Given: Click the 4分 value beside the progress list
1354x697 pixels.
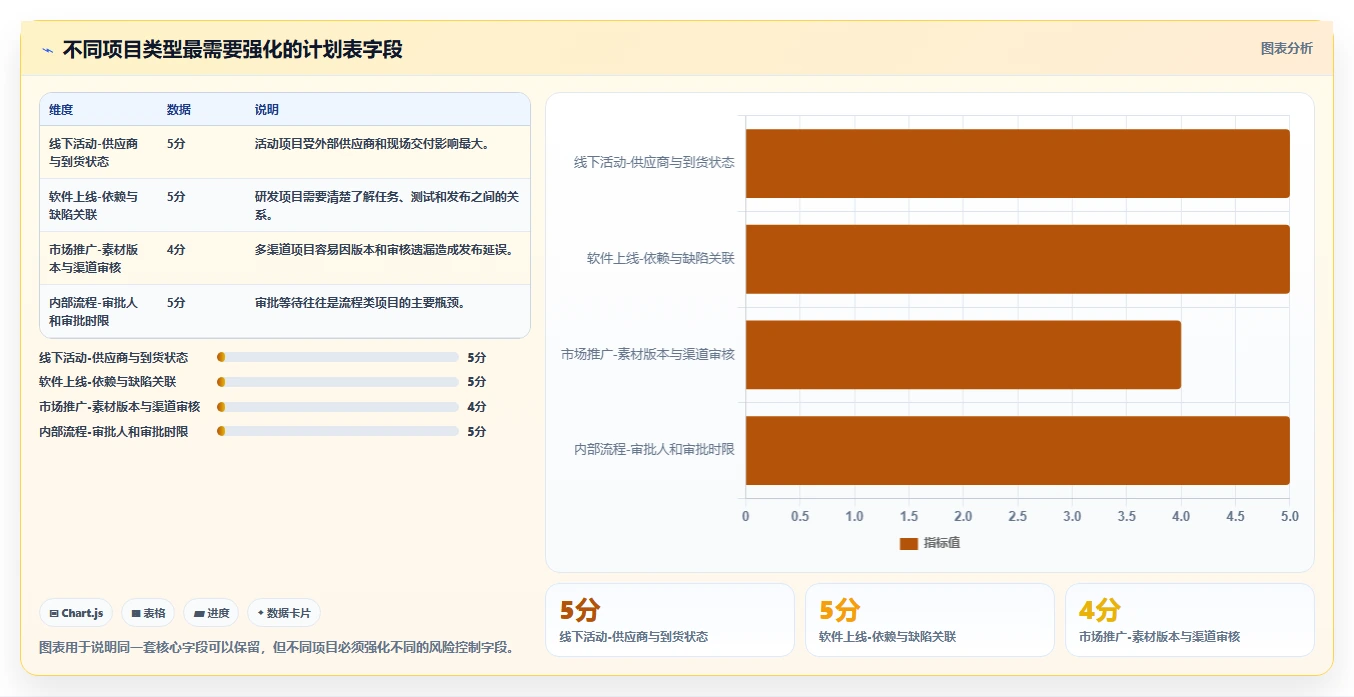Looking at the screenshot, I should coord(477,407).
